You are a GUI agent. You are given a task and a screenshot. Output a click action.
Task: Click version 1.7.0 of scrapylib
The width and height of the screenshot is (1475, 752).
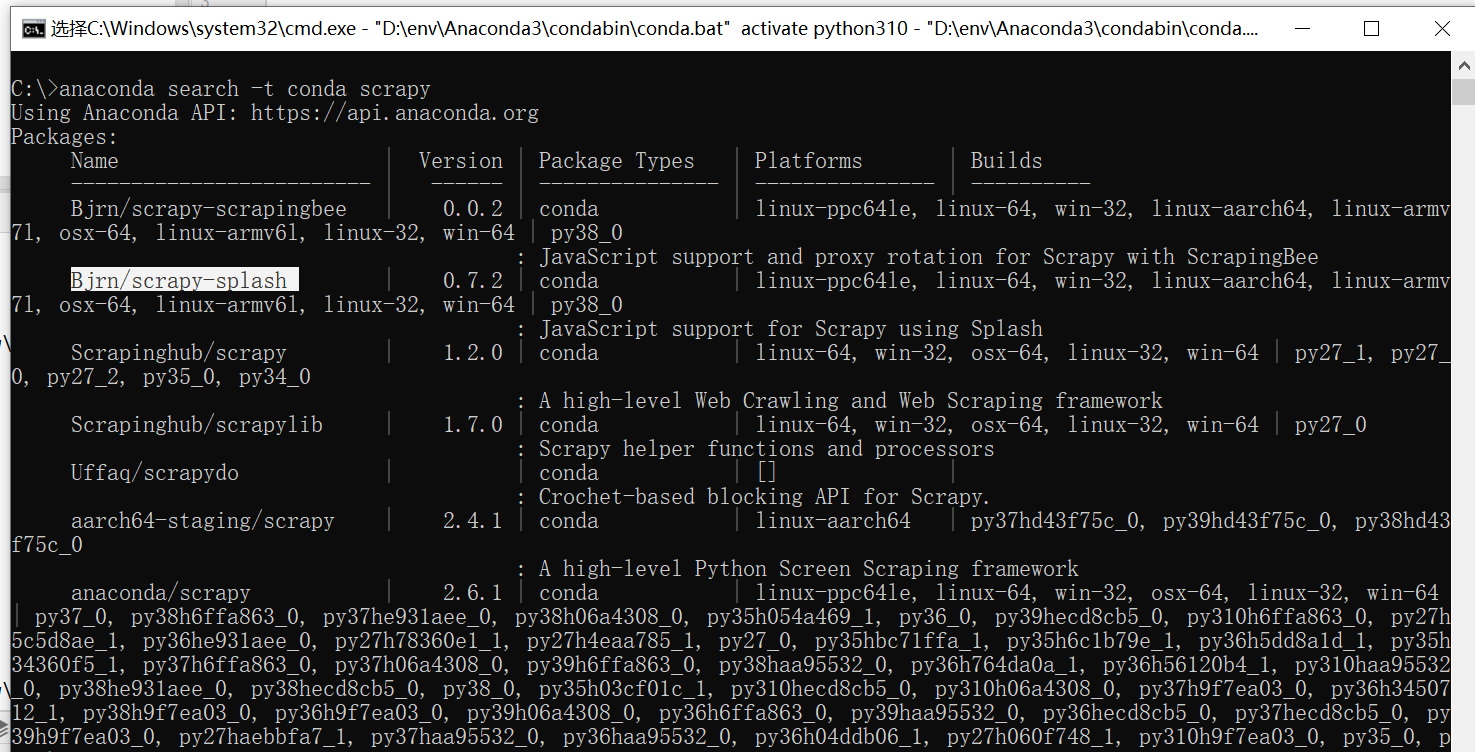(473, 425)
